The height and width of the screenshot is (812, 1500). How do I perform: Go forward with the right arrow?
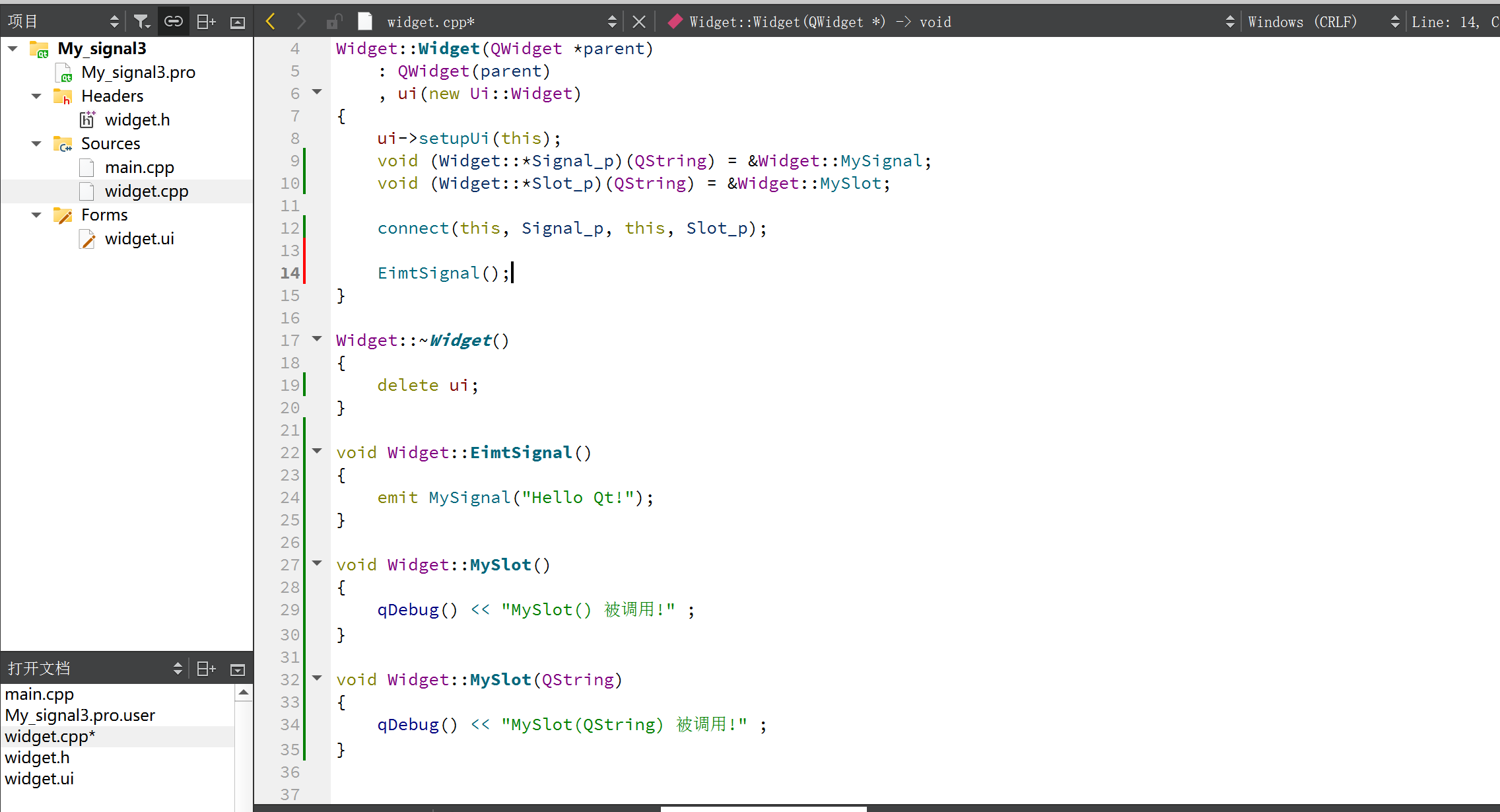coord(301,22)
